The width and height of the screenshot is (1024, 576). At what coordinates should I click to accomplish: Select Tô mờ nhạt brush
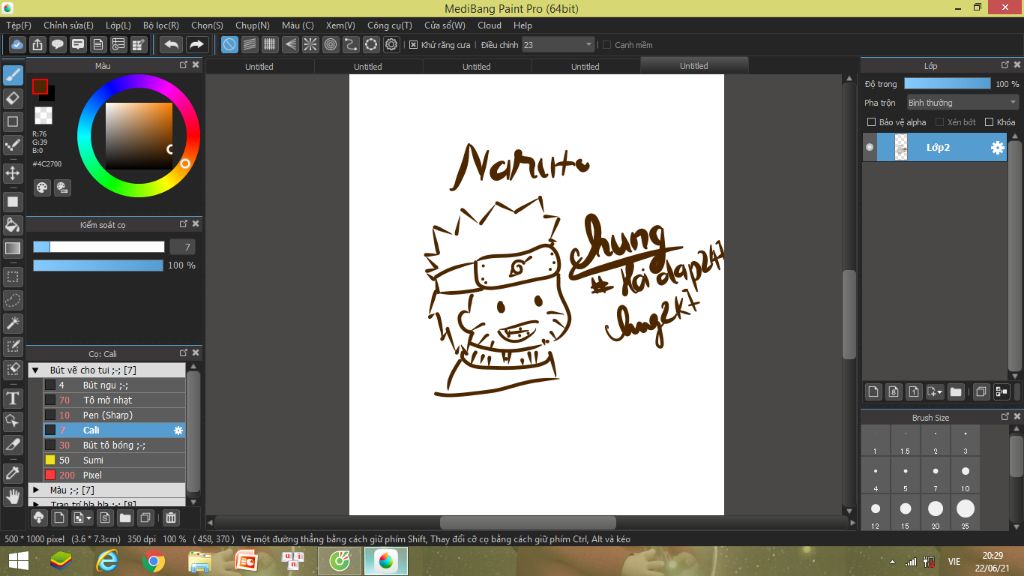pyautogui.click(x=114, y=400)
